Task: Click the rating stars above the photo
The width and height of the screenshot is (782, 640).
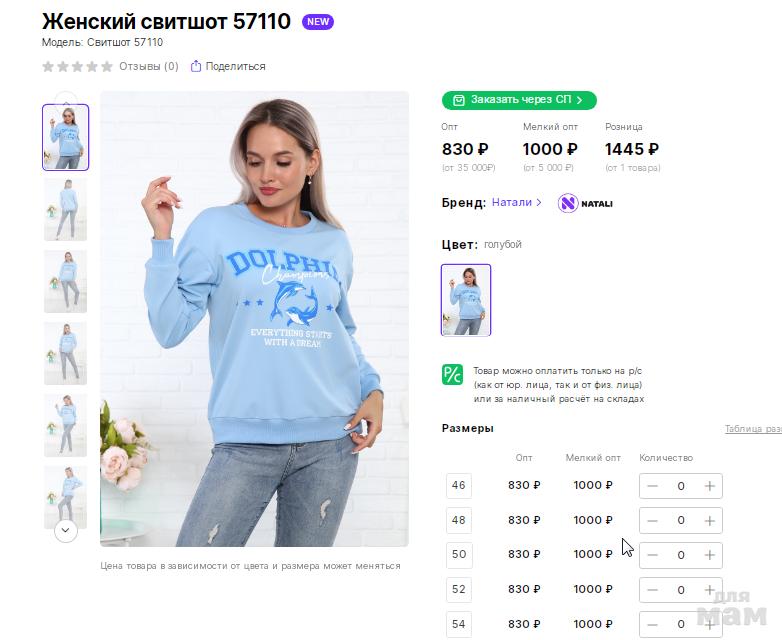Action: coord(77,67)
